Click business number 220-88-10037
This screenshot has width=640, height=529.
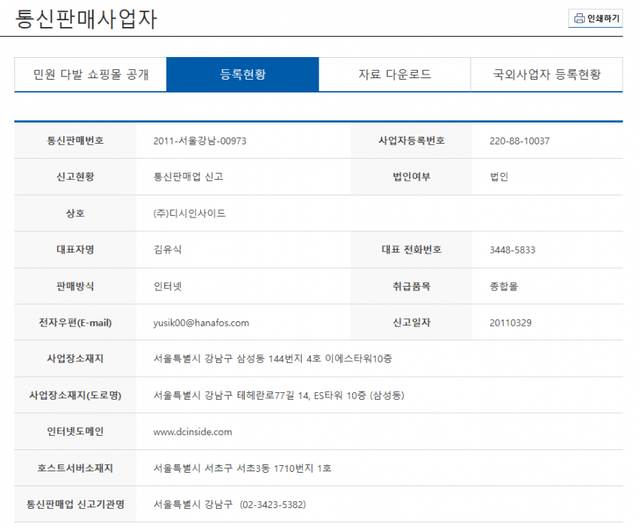(x=519, y=141)
